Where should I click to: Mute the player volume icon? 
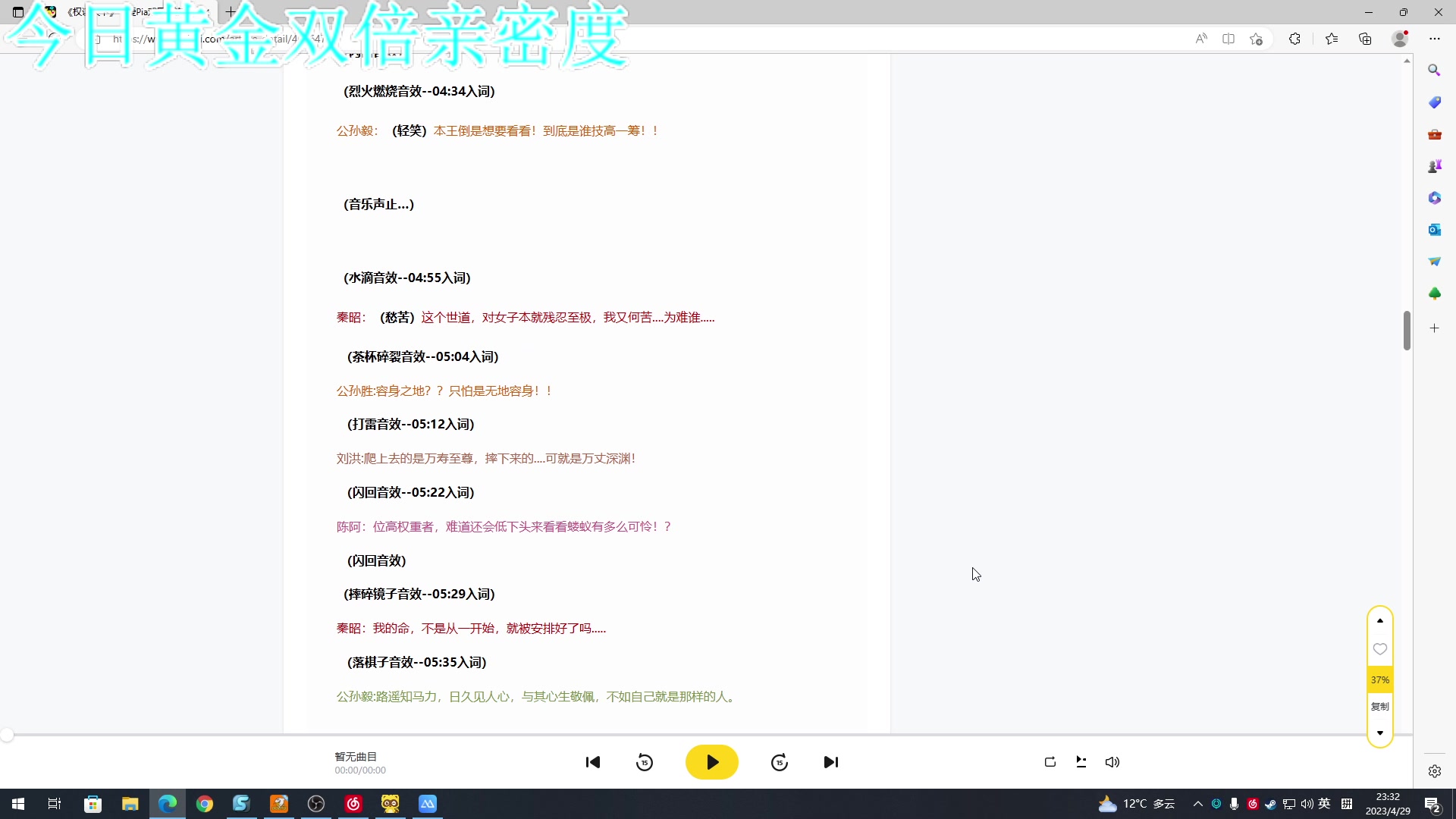(x=1112, y=762)
